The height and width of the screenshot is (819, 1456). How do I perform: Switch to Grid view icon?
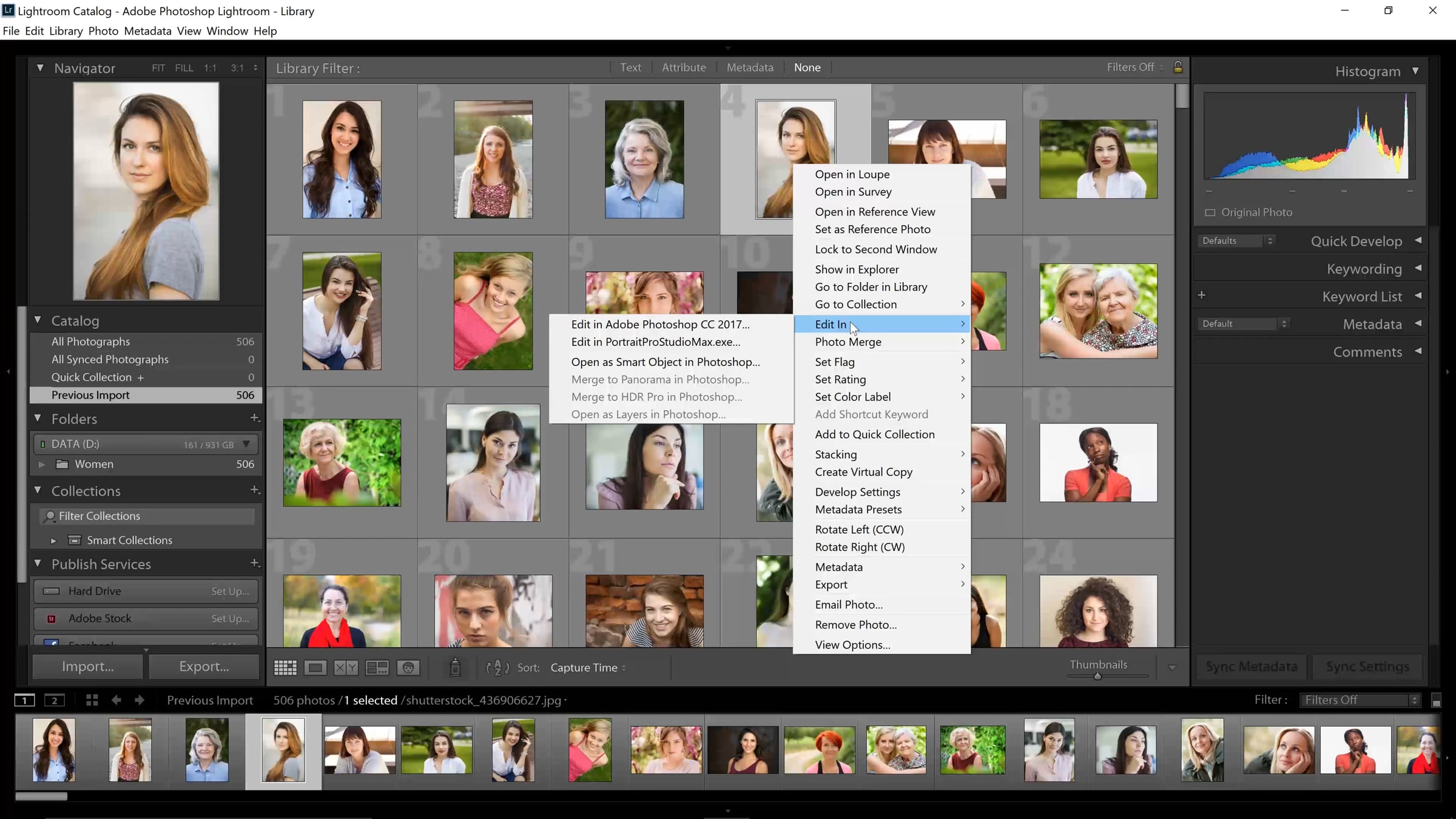pos(285,668)
